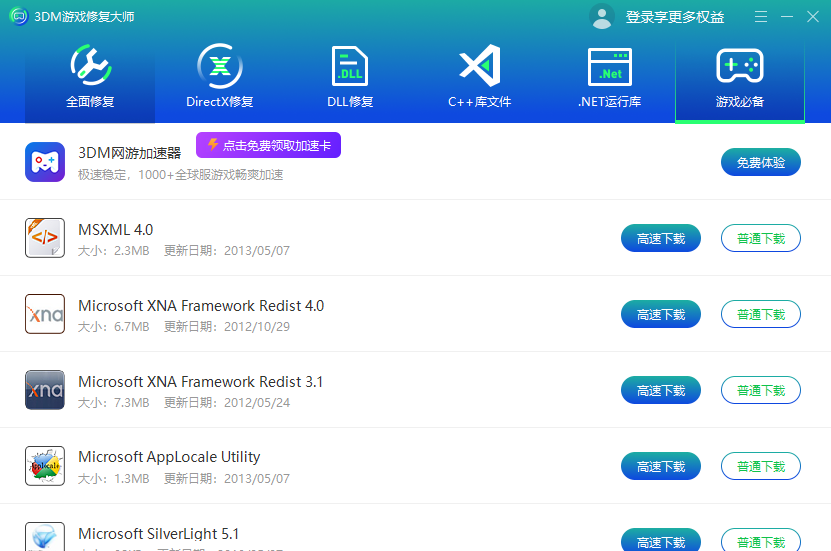Click the 3DM网游加速器 app icon
The image size is (831, 551).
(x=45, y=162)
